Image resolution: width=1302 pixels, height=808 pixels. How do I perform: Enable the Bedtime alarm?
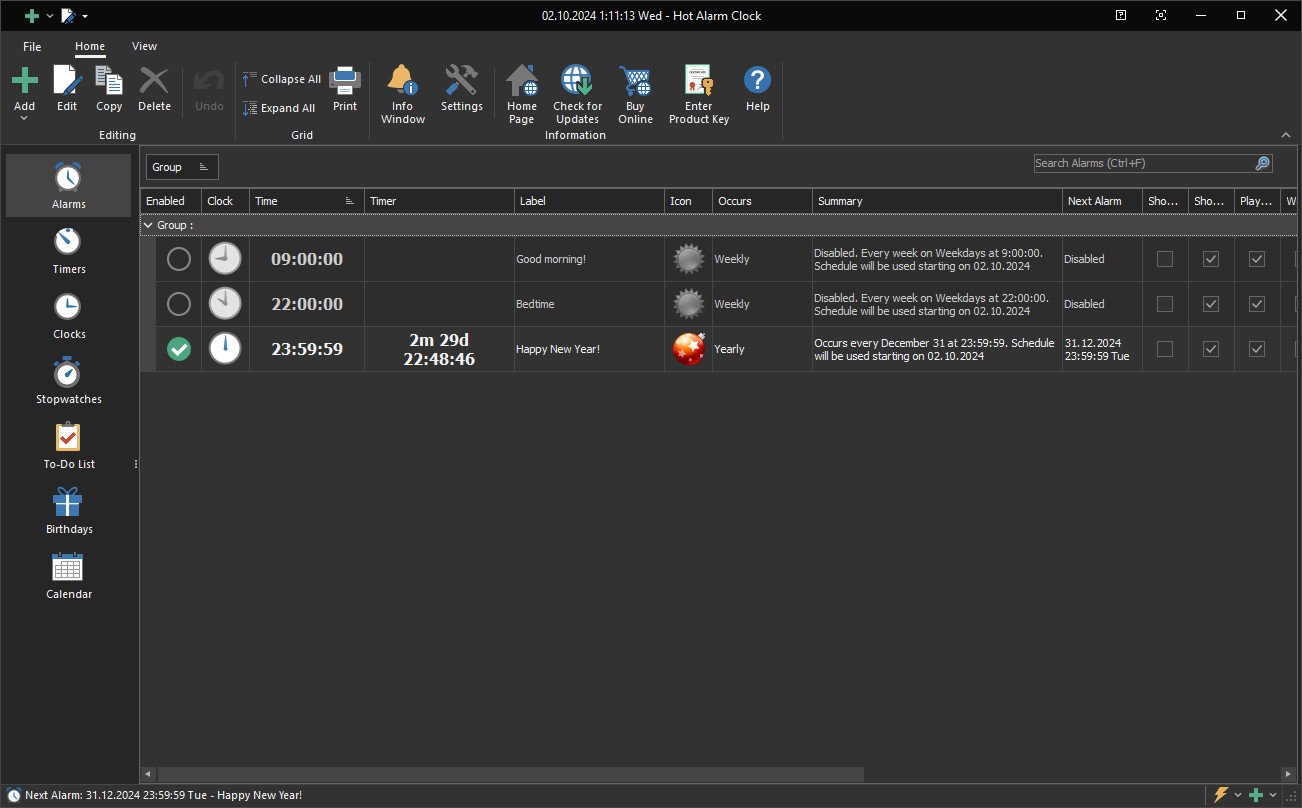pos(178,304)
